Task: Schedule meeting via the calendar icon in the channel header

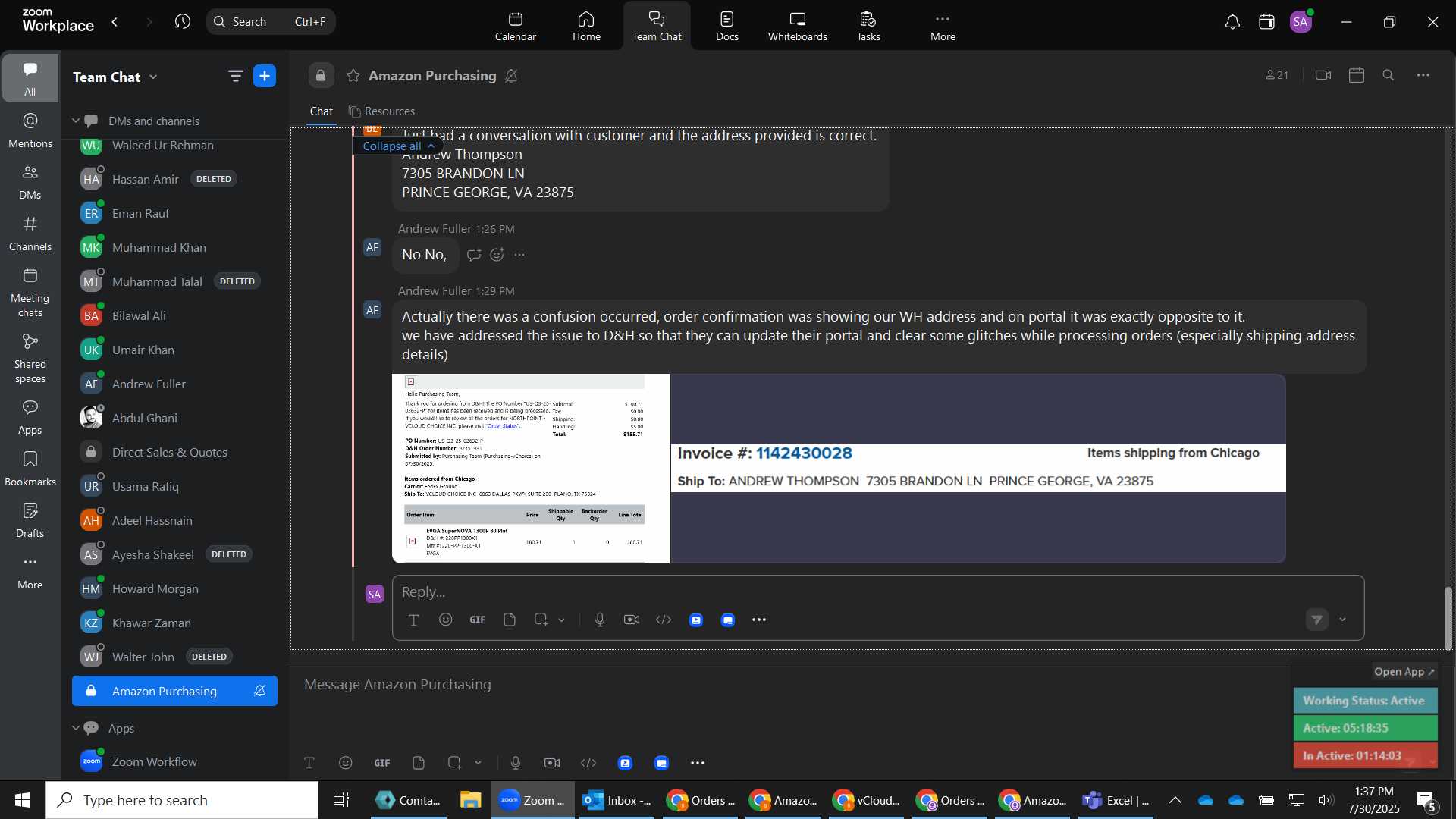Action: [1357, 75]
